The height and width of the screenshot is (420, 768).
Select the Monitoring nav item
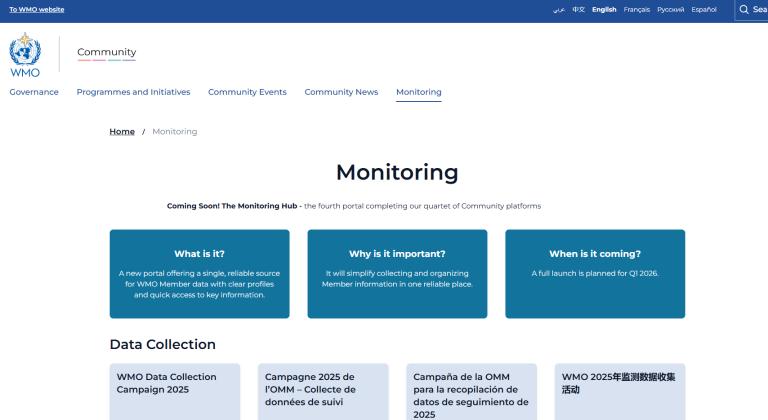pos(419,92)
